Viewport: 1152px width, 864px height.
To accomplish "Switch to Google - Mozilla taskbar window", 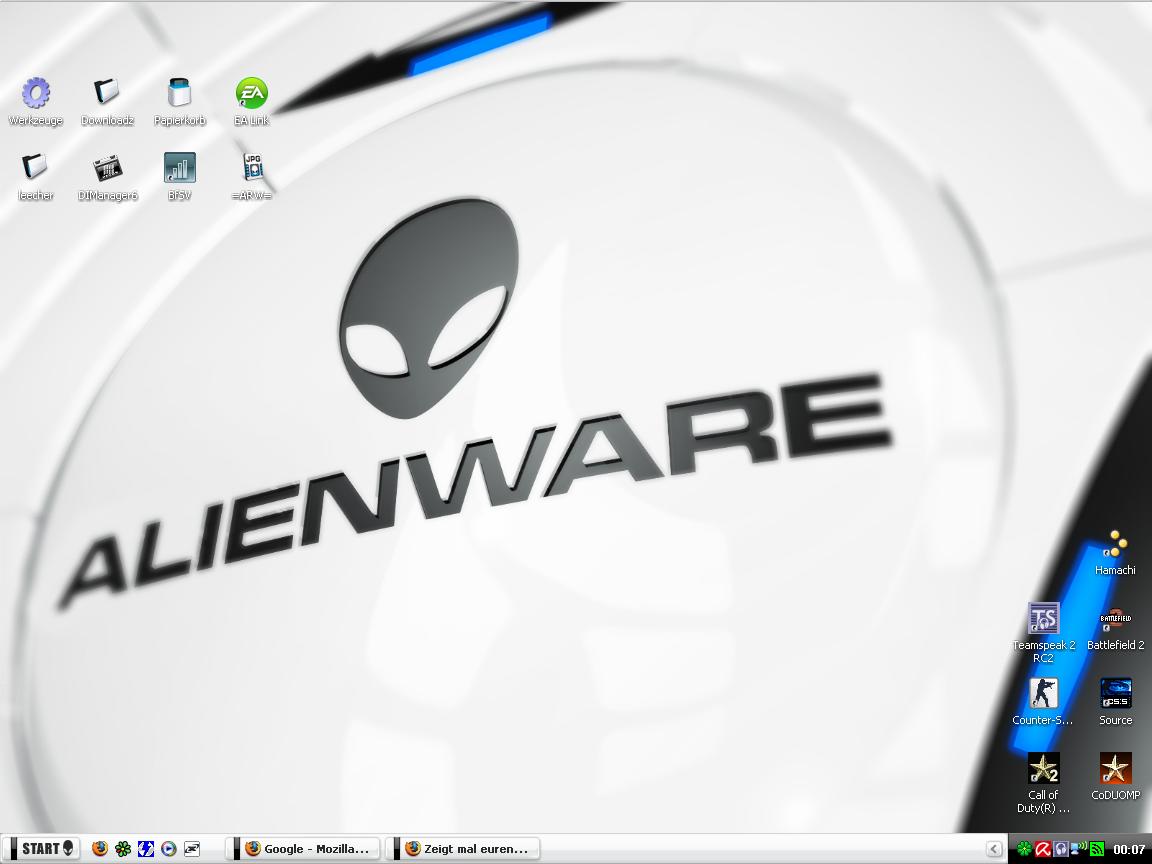I will pos(305,849).
